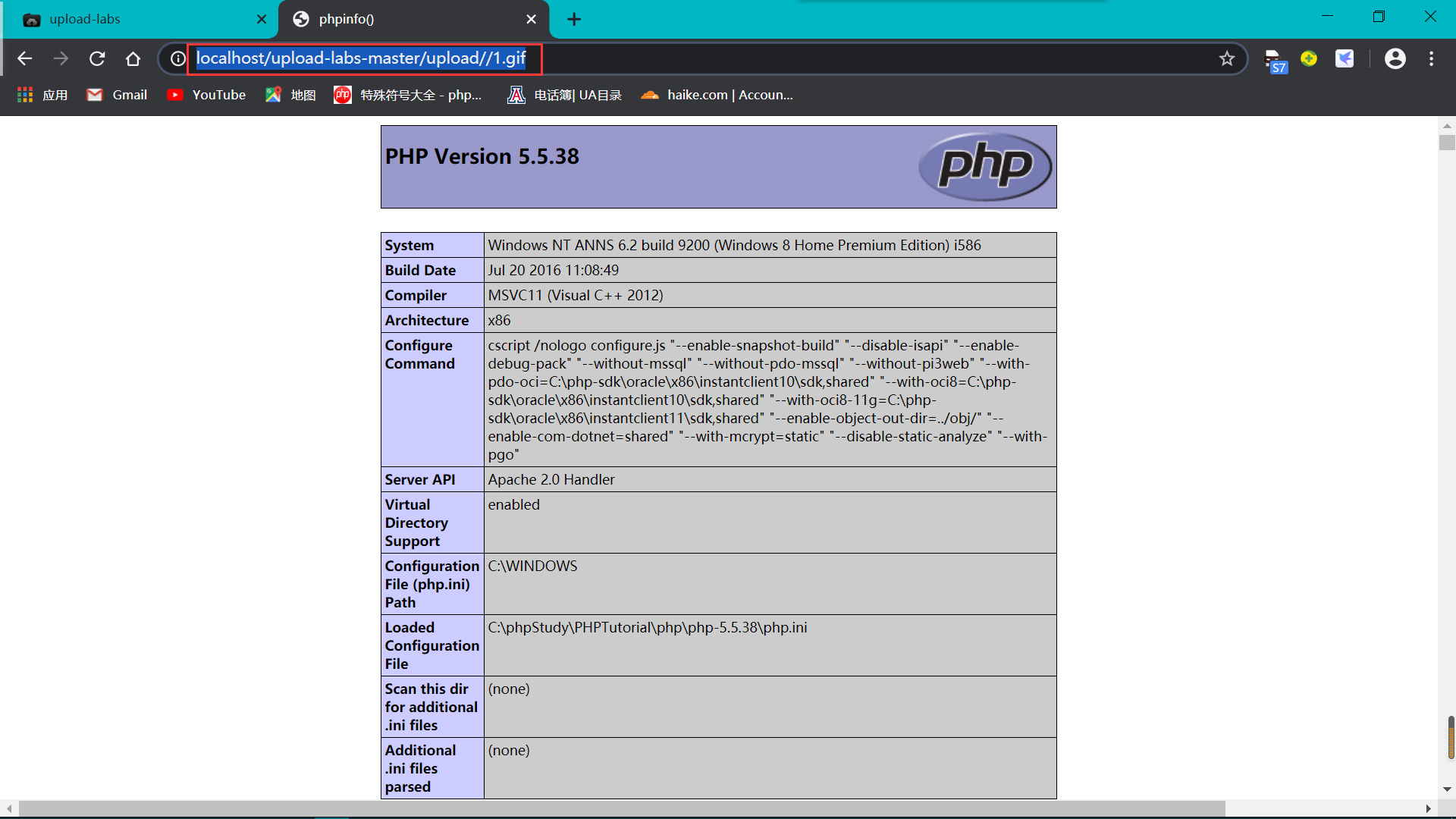
Task: Open the Gmail bookmark
Action: click(x=117, y=95)
